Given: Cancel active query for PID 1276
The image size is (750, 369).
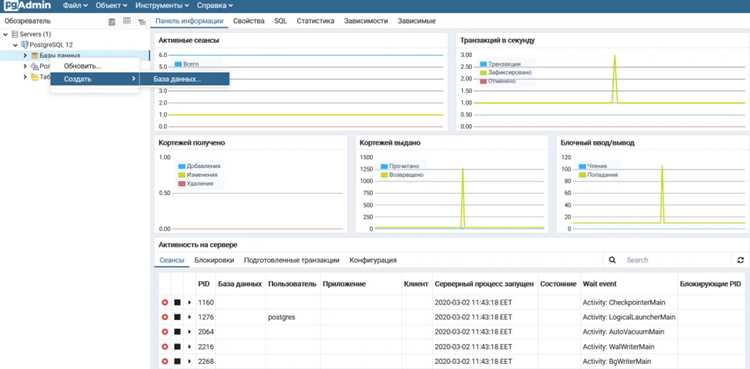Looking at the screenshot, I should [x=177, y=317].
